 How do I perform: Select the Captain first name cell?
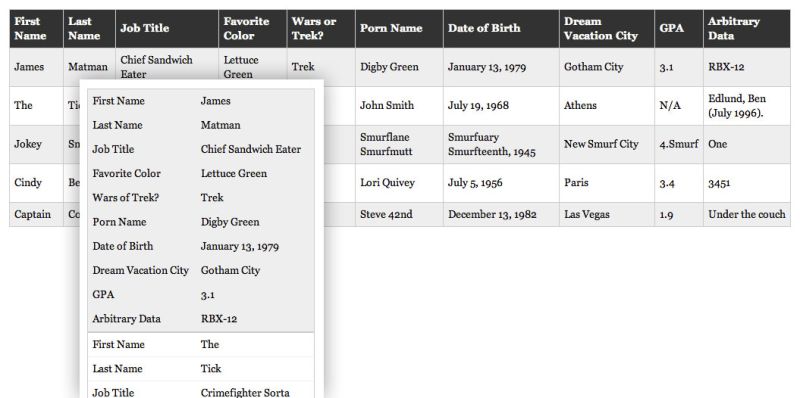[36, 214]
